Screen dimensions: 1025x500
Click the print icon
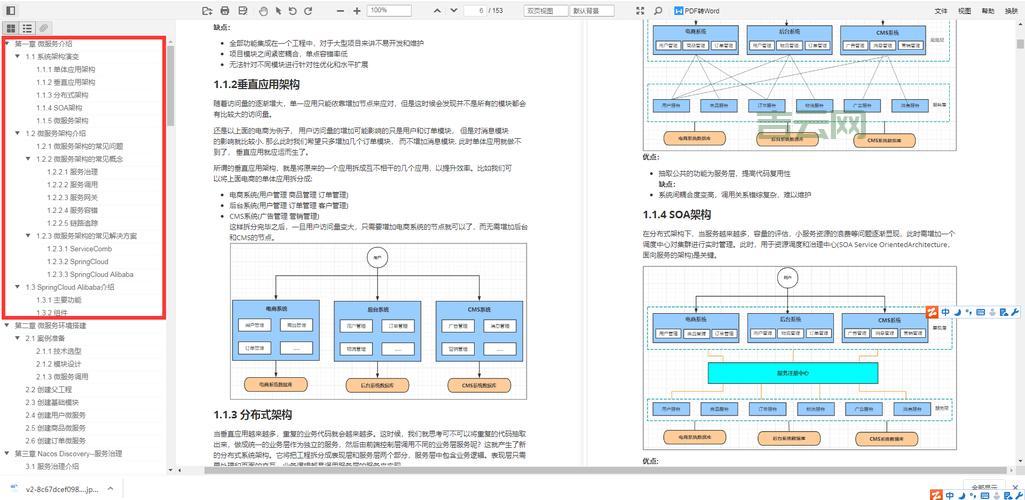tap(225, 11)
